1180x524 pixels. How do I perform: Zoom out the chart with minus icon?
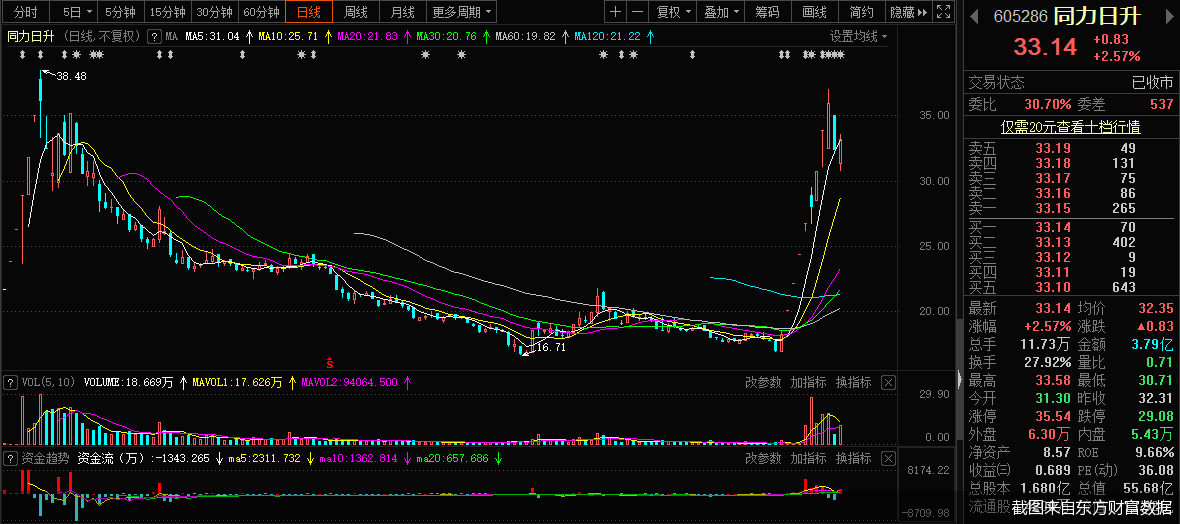tap(637, 12)
